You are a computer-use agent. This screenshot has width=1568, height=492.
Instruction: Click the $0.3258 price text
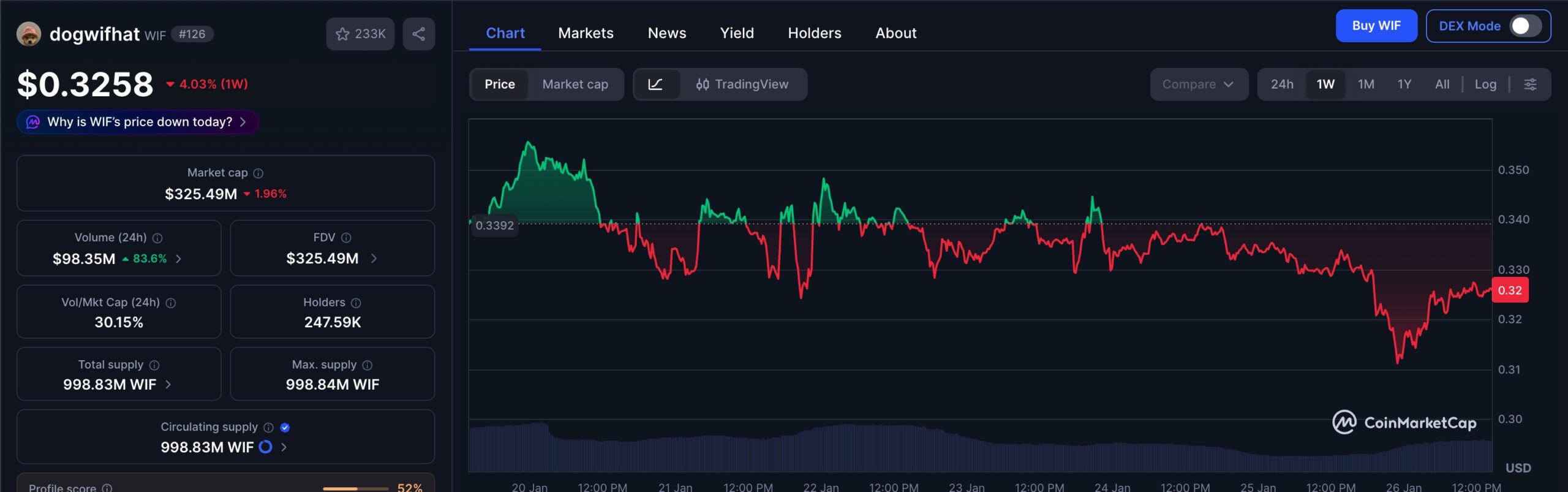(85, 85)
